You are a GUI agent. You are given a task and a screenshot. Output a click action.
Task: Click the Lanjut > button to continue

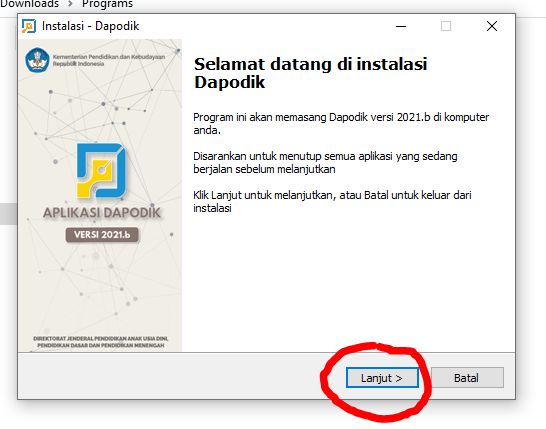pyautogui.click(x=382, y=377)
